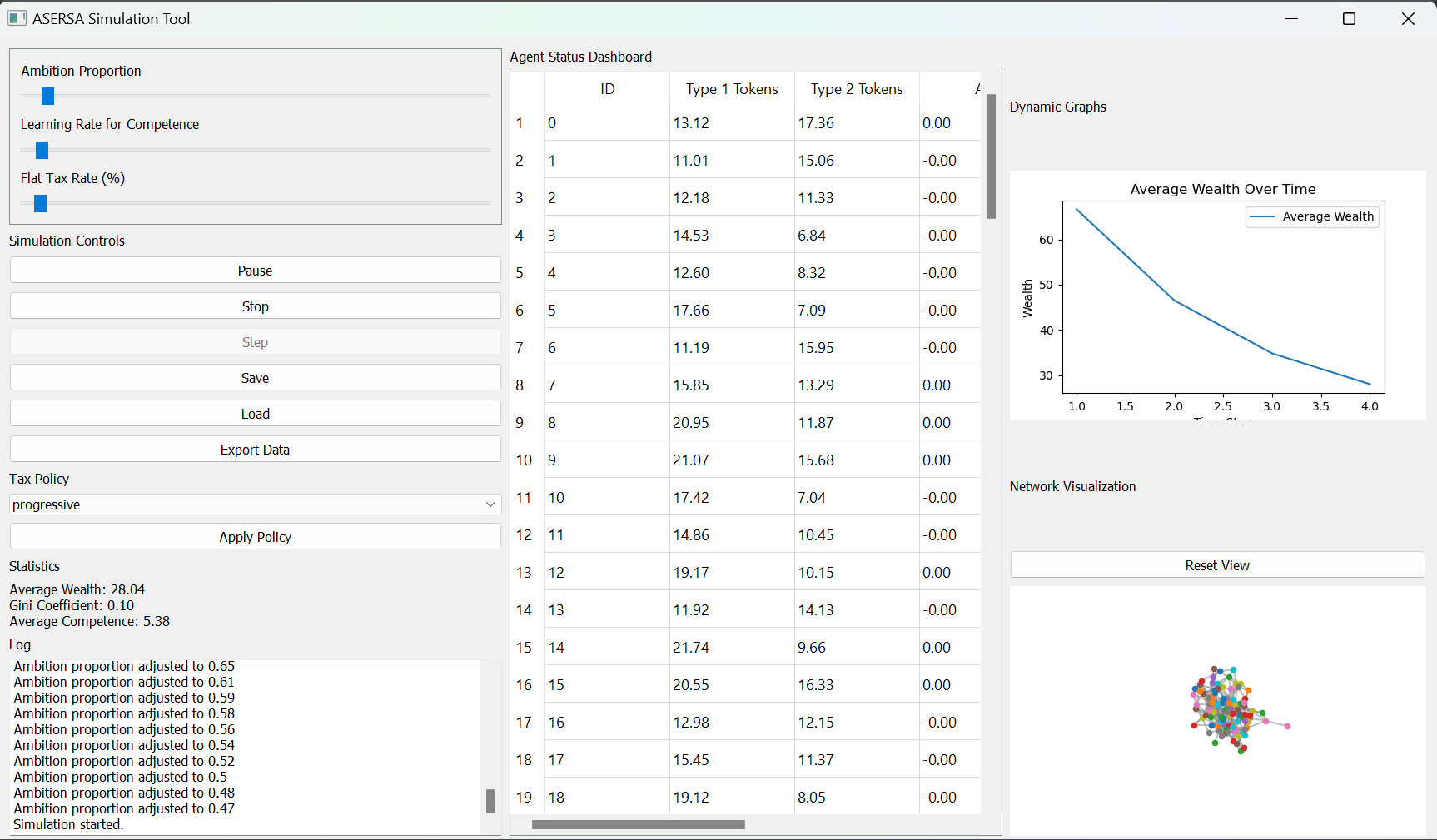Click the agent ID cell 12
The height and width of the screenshot is (840, 1437).
[x=607, y=573]
